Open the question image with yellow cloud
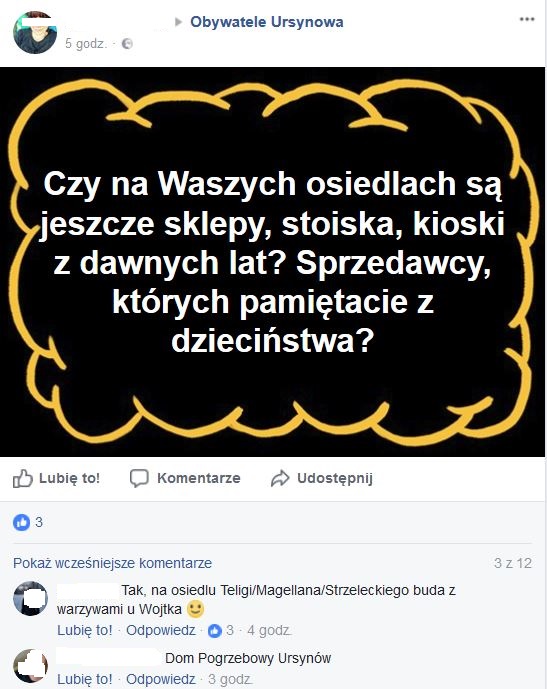 point(272,262)
